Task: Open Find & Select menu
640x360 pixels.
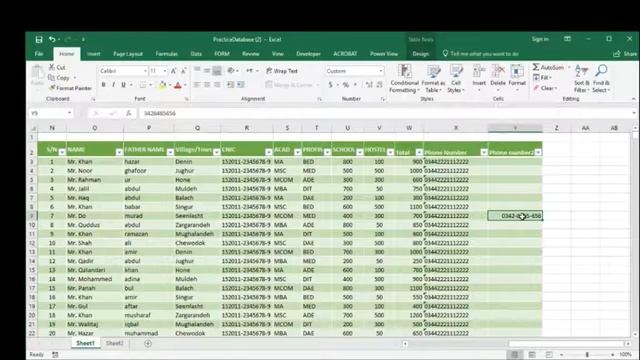Action: pos(601,79)
